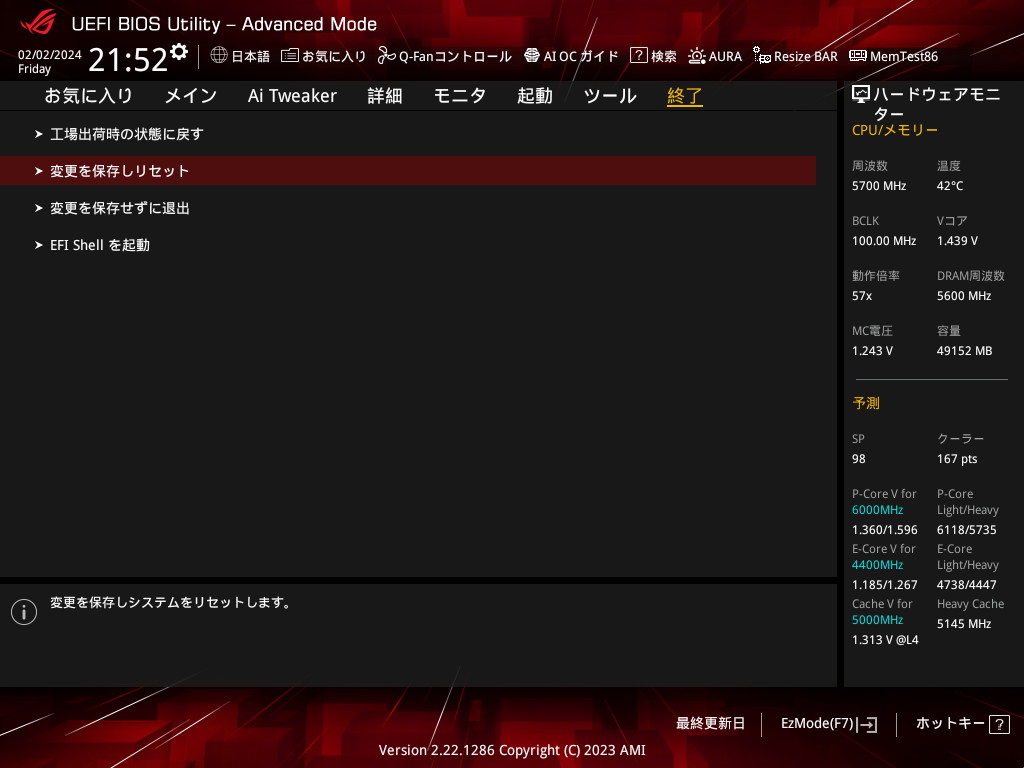Select 変更を保存しリセット
Viewport: 1024px width, 768px height.
pos(408,170)
